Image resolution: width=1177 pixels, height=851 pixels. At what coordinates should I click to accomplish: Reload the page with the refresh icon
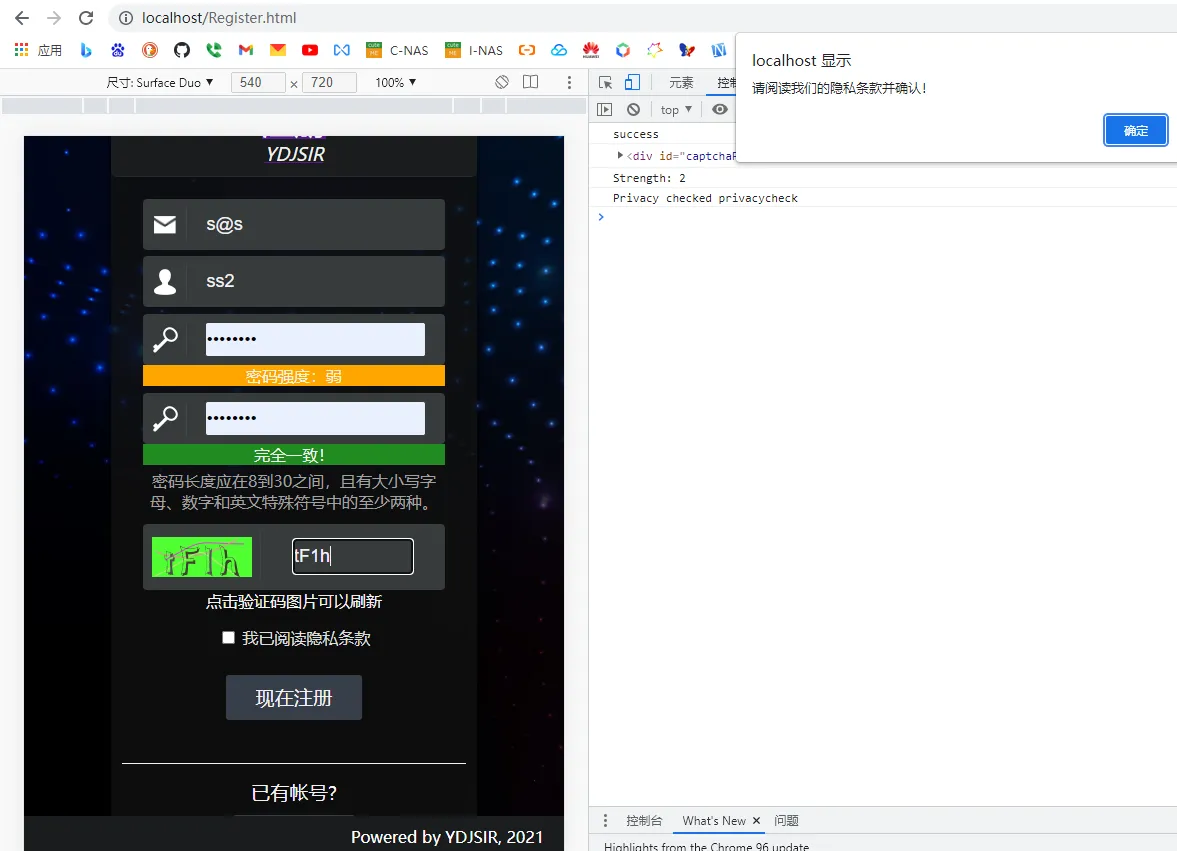[x=86, y=18]
